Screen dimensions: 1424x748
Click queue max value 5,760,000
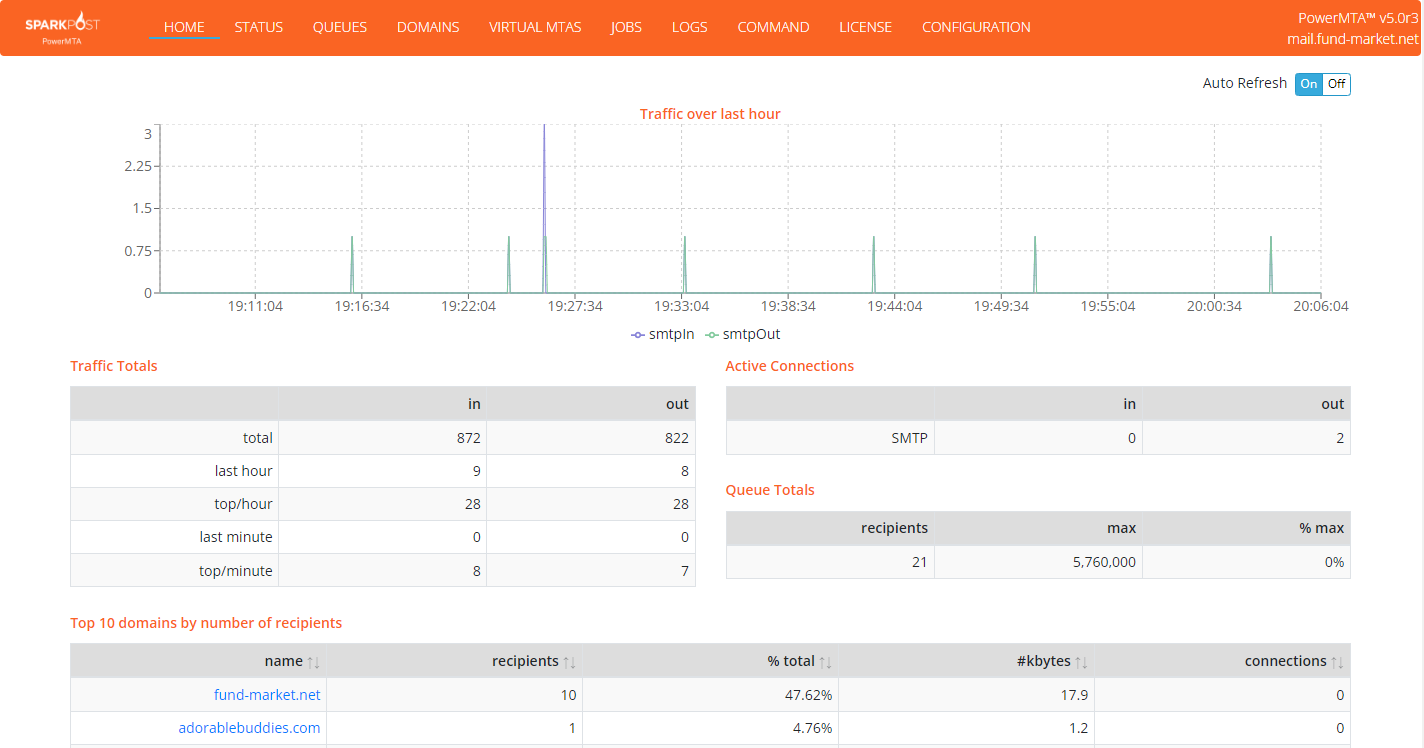(1104, 562)
